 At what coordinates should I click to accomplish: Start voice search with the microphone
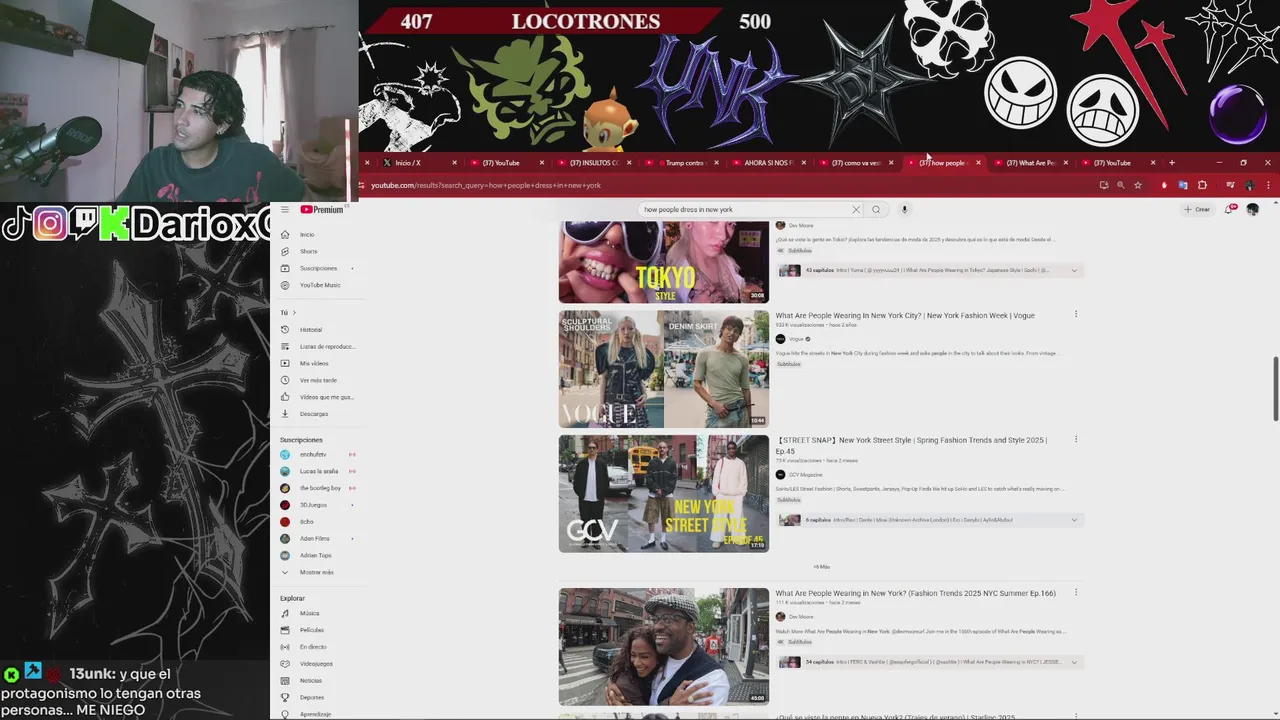(904, 209)
